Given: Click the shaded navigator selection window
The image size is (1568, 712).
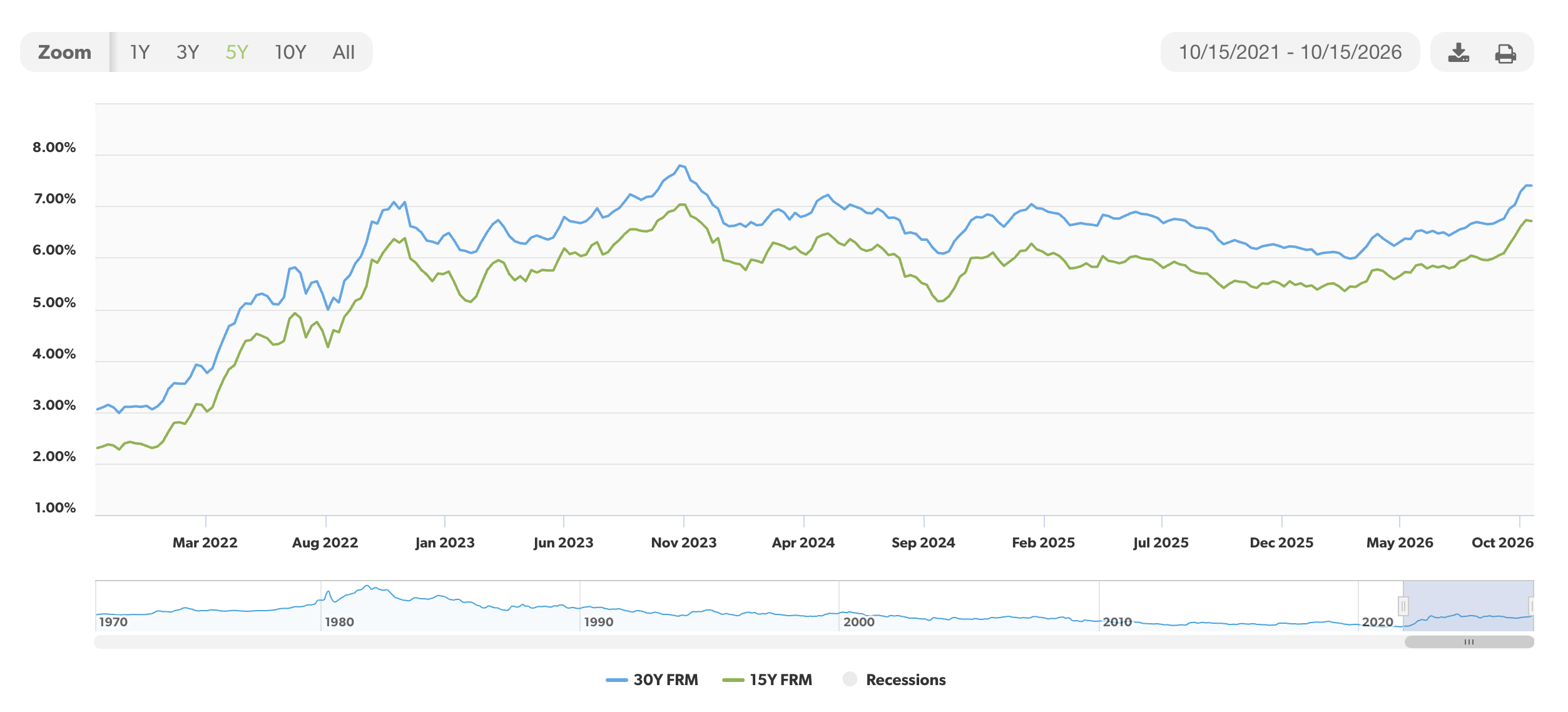Looking at the screenshot, I should click(x=1469, y=605).
